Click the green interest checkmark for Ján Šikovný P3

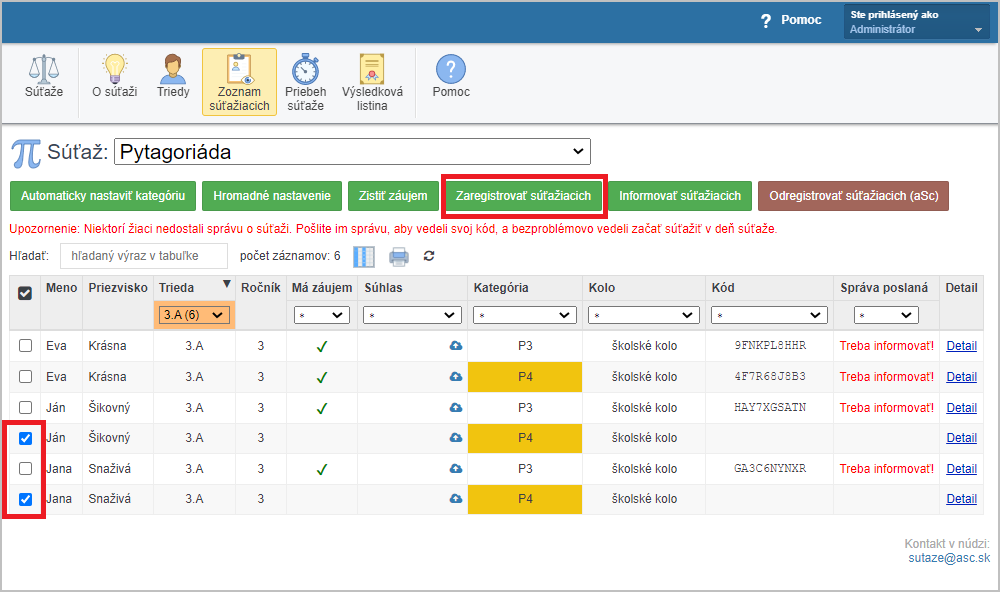(x=322, y=408)
